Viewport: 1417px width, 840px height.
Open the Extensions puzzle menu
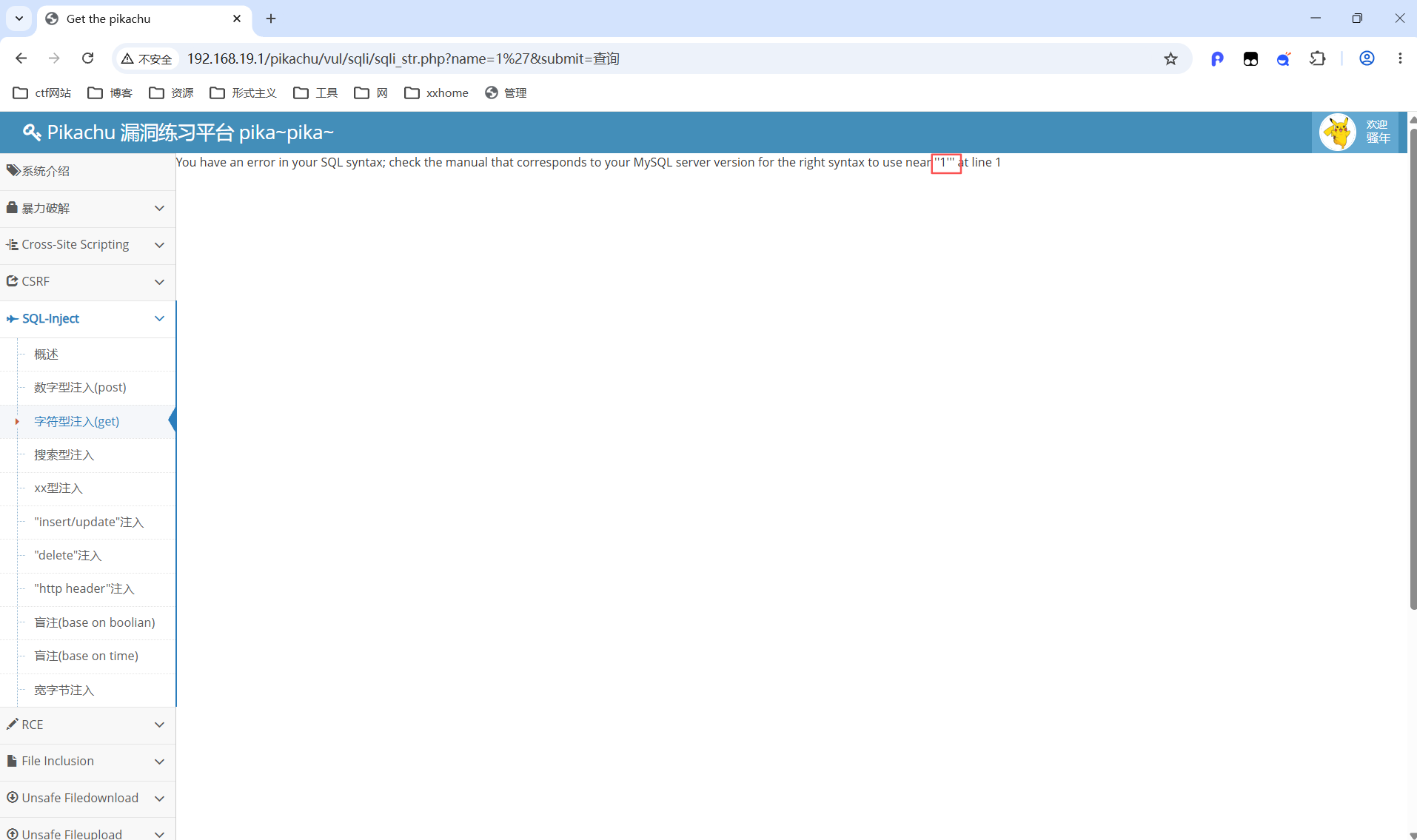(1318, 58)
